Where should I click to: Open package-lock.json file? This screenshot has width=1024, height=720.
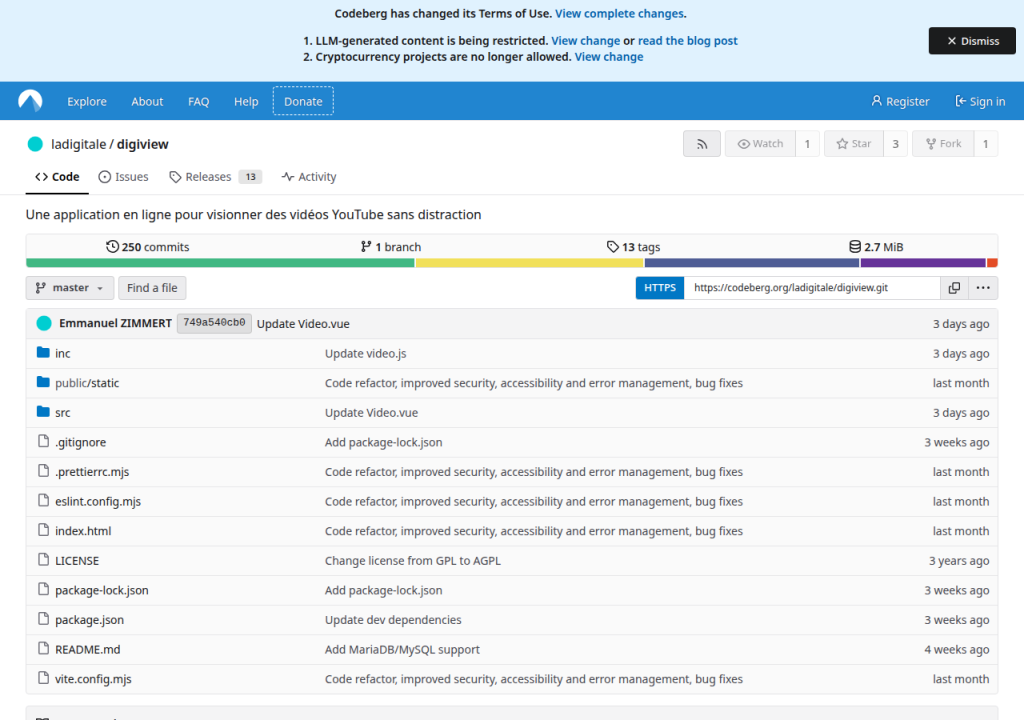pos(102,590)
